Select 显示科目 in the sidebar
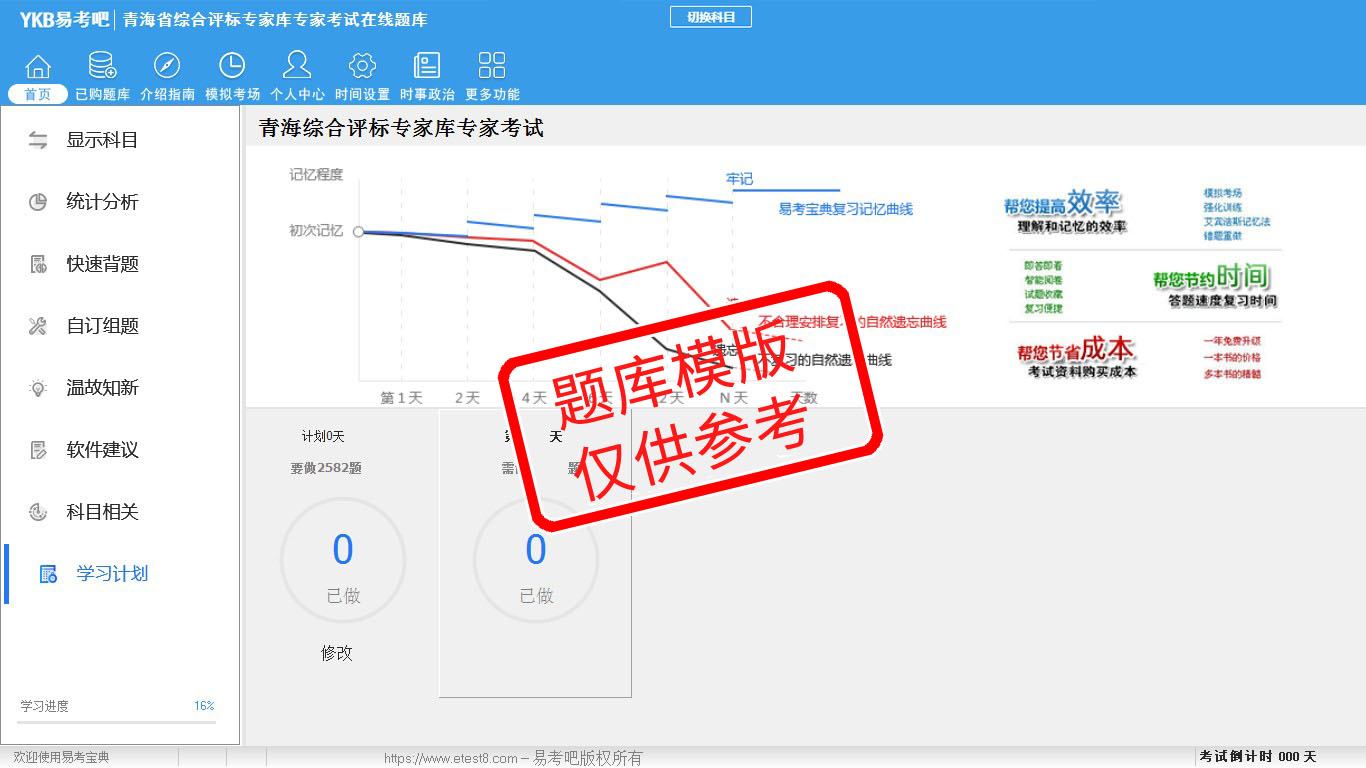The height and width of the screenshot is (768, 1366). pos(101,140)
